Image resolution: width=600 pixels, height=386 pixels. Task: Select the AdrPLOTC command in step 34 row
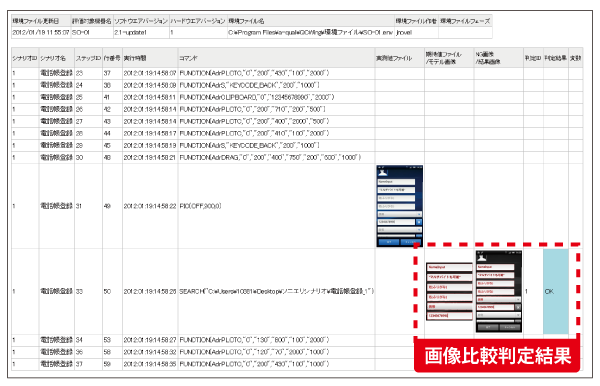(276, 340)
